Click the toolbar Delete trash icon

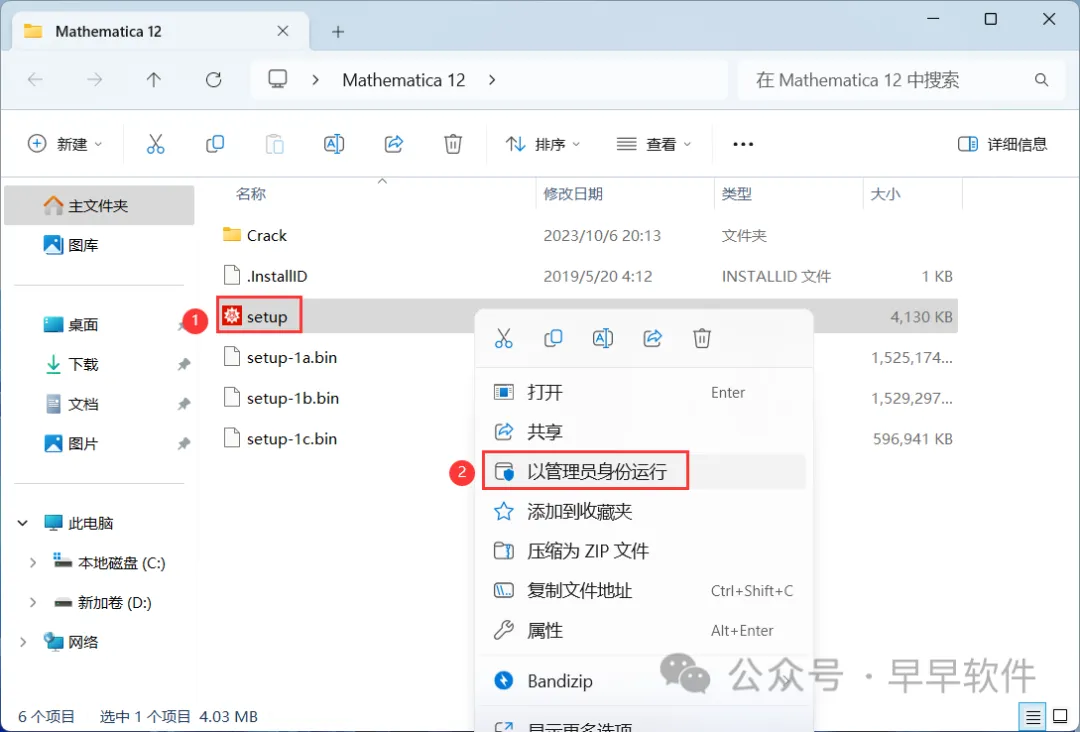(x=453, y=144)
